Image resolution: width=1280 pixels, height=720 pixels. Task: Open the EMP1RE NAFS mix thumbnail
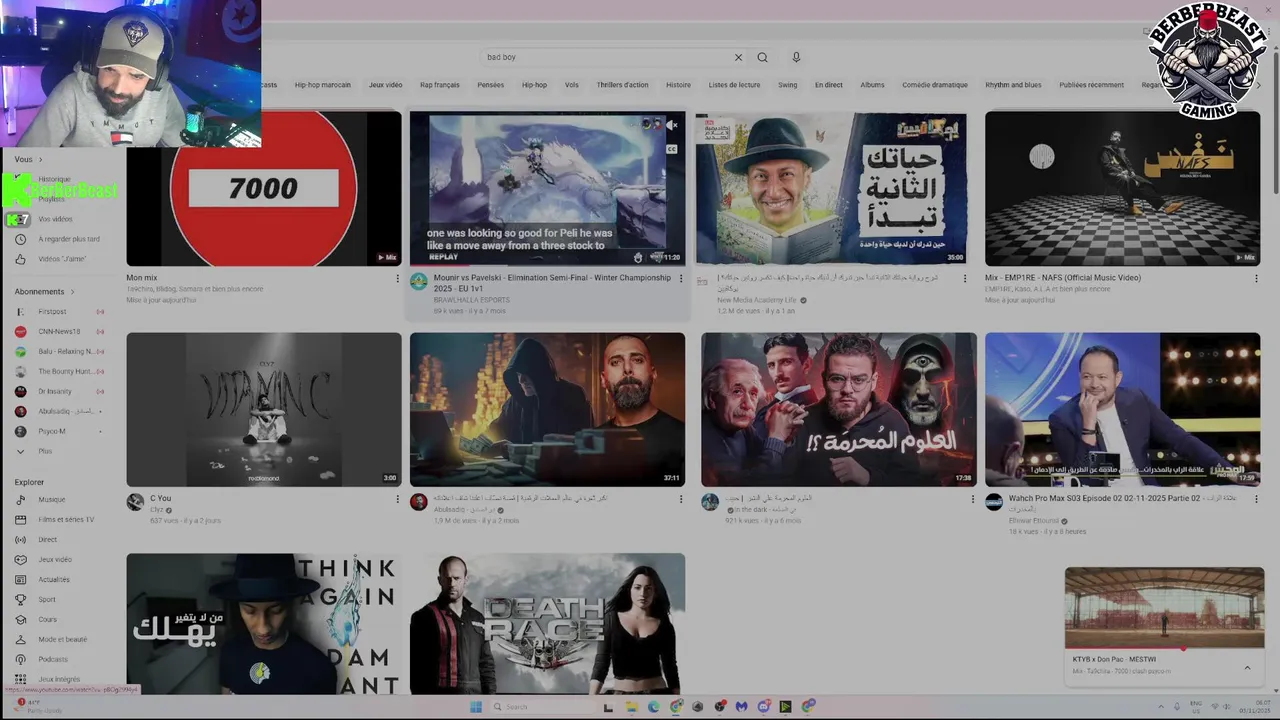point(1122,188)
